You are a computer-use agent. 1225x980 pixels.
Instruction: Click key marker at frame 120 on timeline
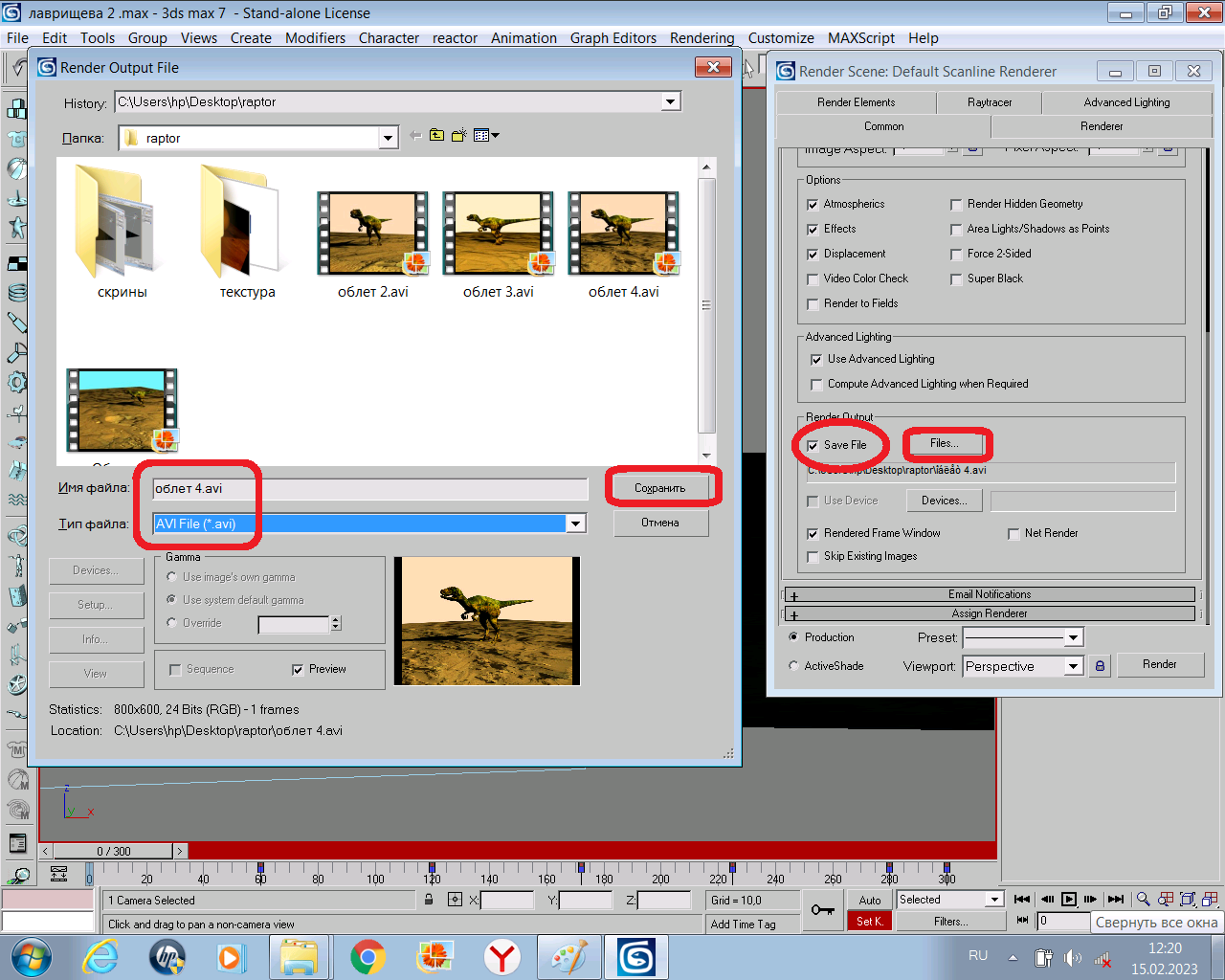[432, 869]
